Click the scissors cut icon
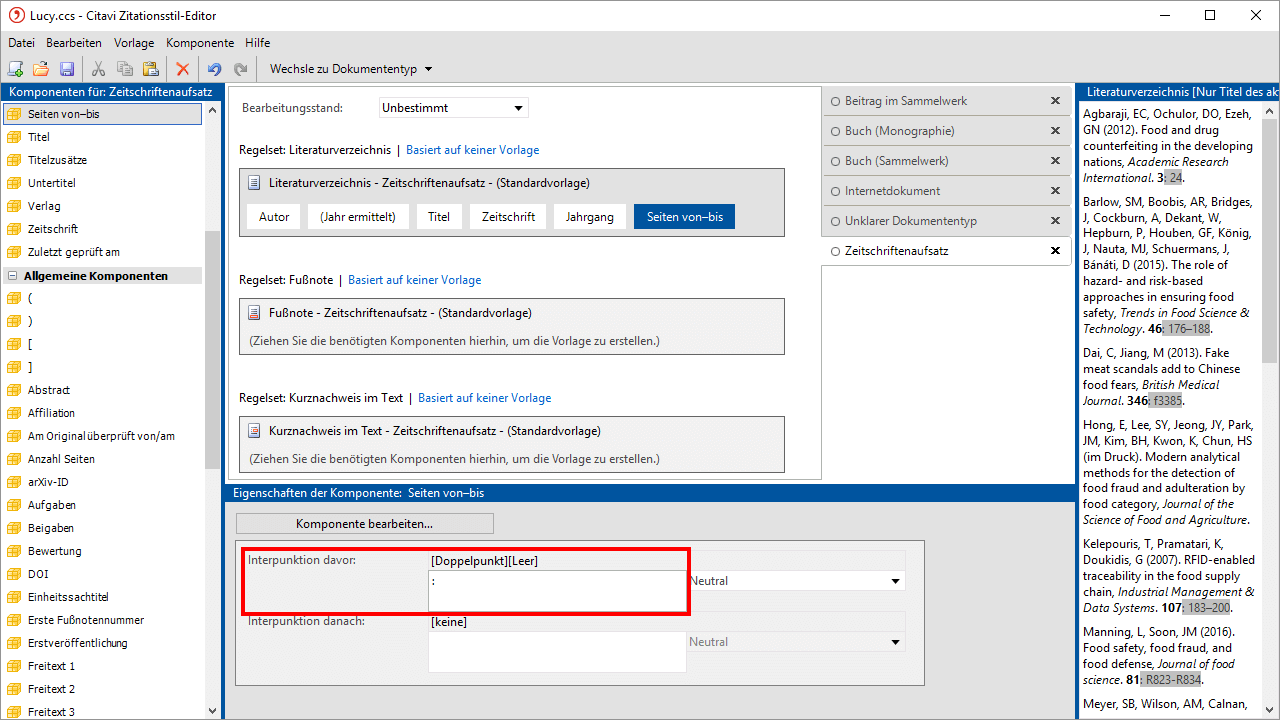 [99, 69]
